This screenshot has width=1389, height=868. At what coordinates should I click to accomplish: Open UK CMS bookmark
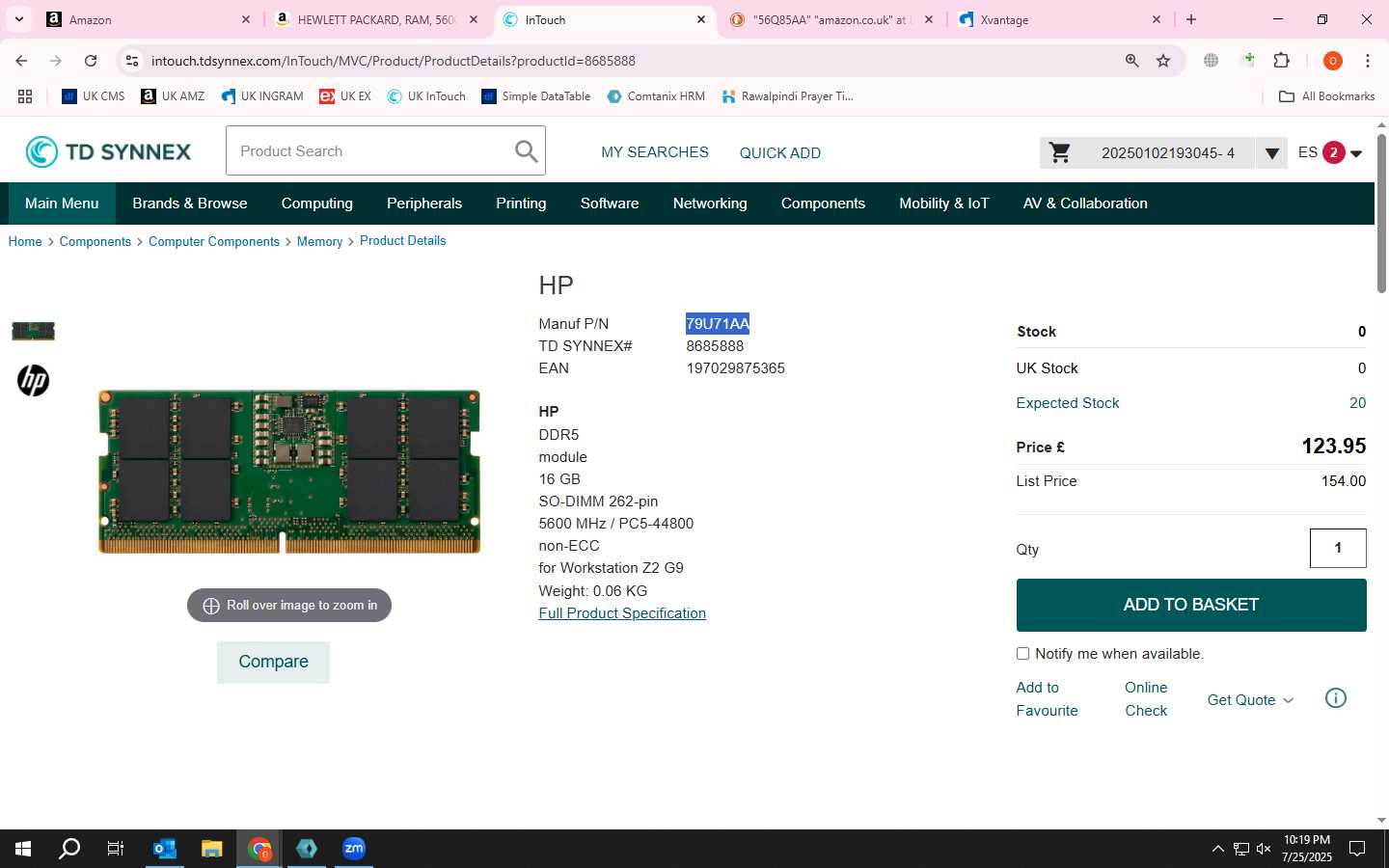[94, 96]
